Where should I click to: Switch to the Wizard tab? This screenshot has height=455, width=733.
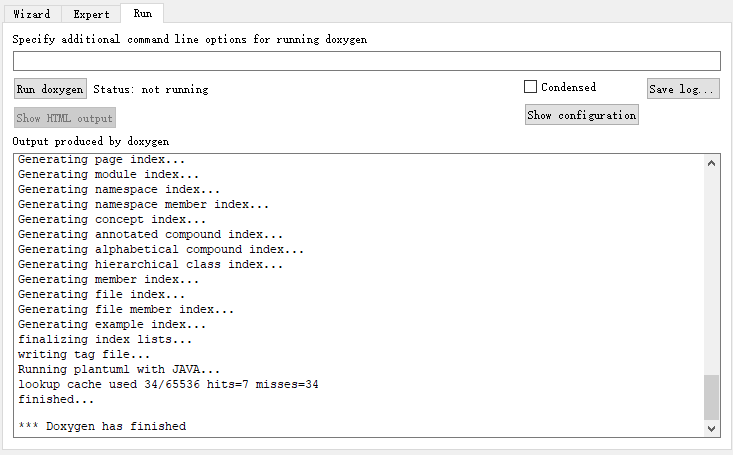(31, 14)
